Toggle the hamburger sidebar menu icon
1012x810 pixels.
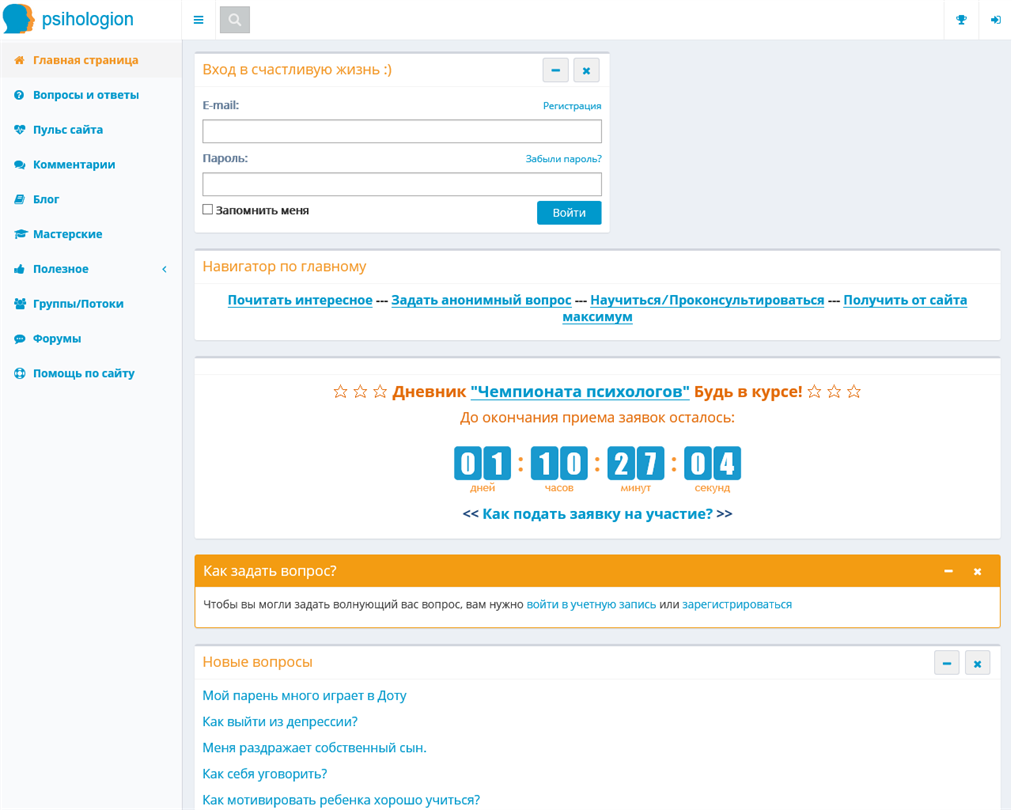[198, 20]
